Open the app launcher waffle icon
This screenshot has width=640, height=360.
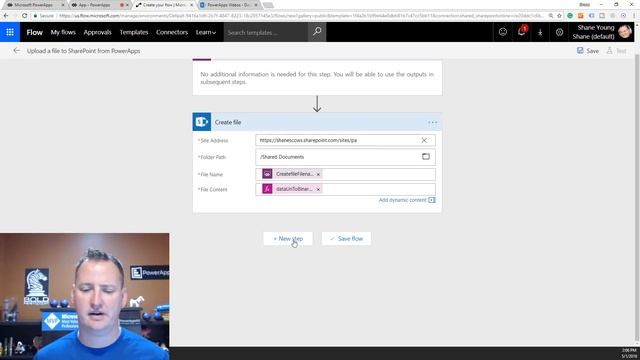click(x=10, y=32)
